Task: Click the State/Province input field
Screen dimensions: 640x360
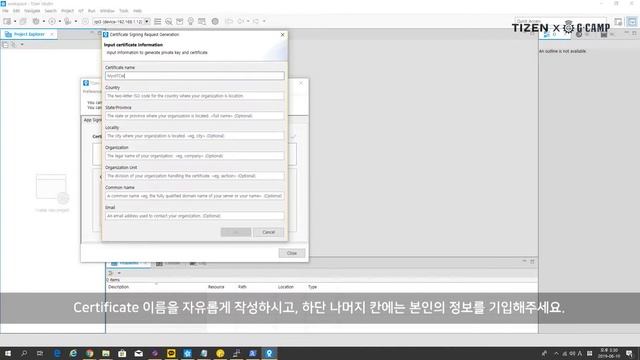Action: [x=195, y=116]
